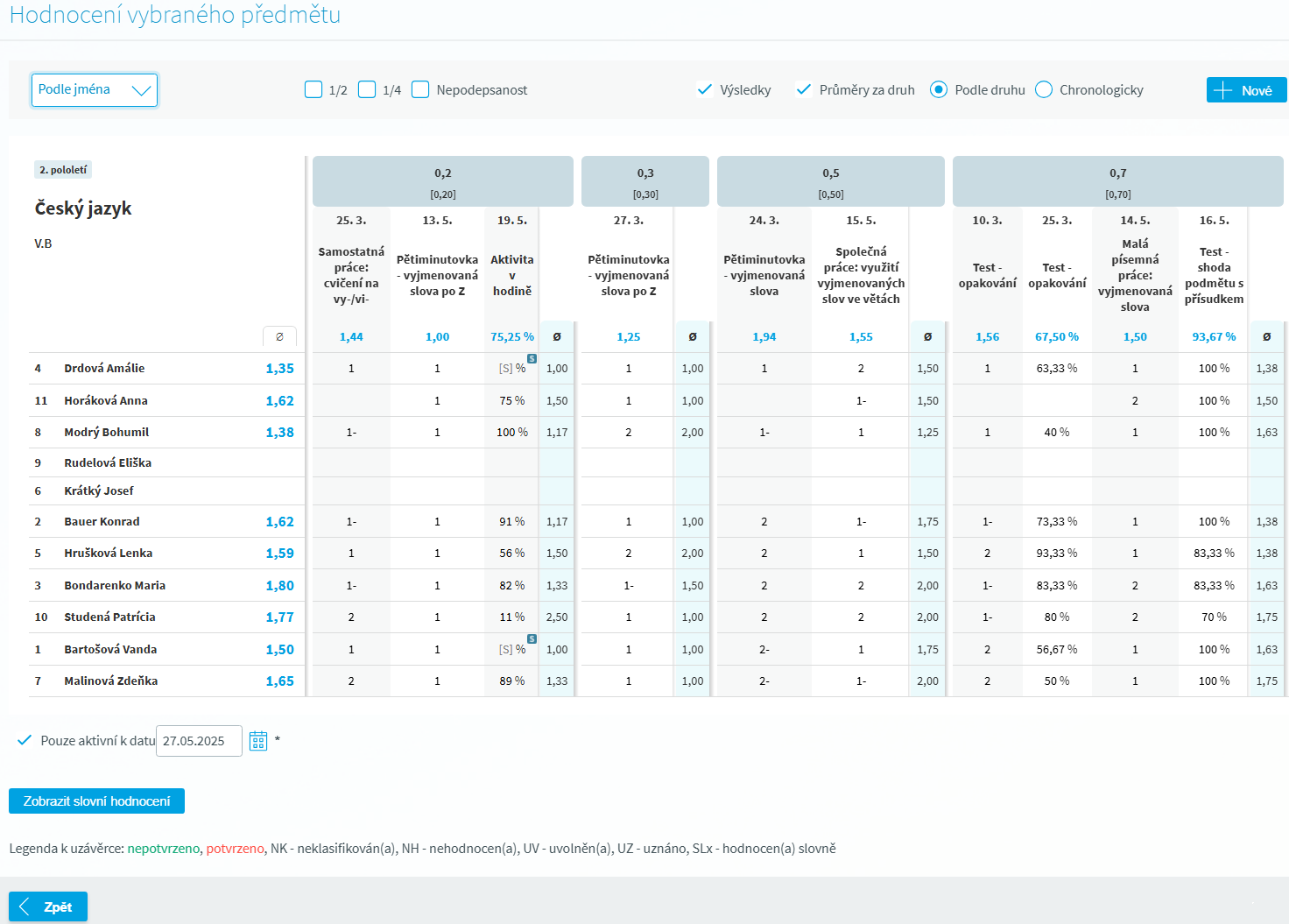Select student Hrušková Lenka
Image resolution: width=1289 pixels, height=924 pixels.
109,553
